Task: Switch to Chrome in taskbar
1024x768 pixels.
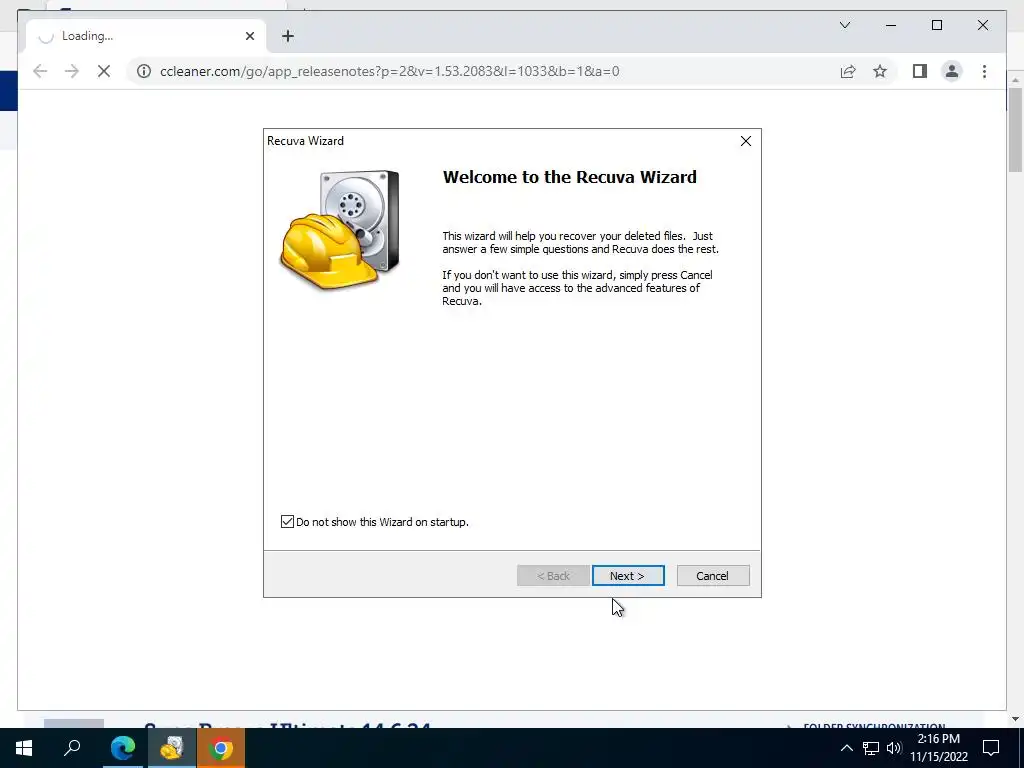Action: tap(221, 748)
